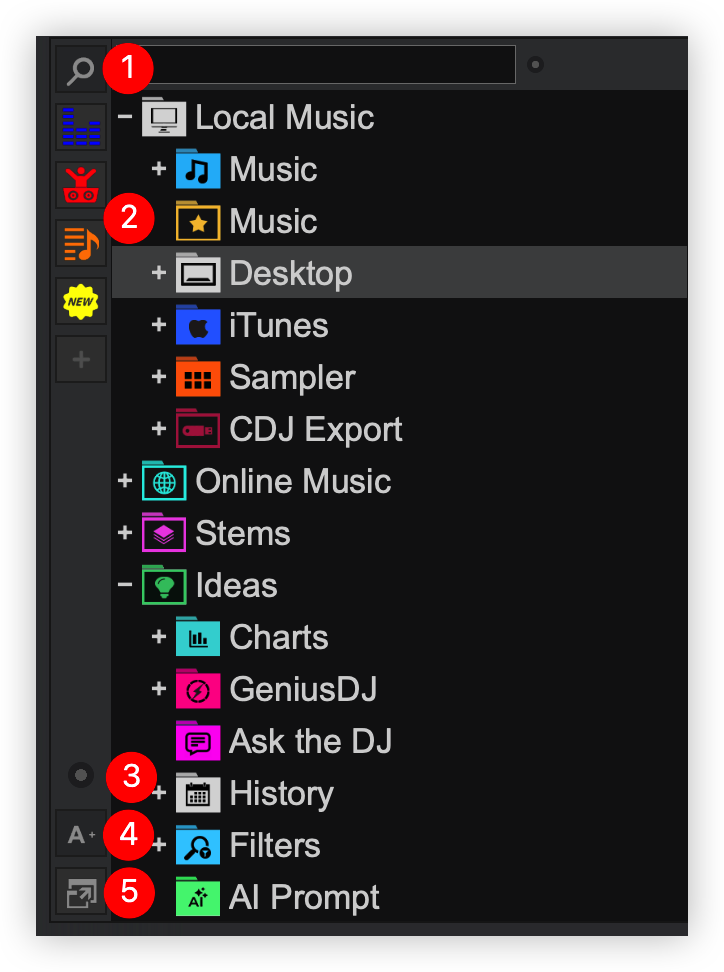Click the plus button in sidebar
This screenshot has width=724, height=972.
click(x=80, y=359)
